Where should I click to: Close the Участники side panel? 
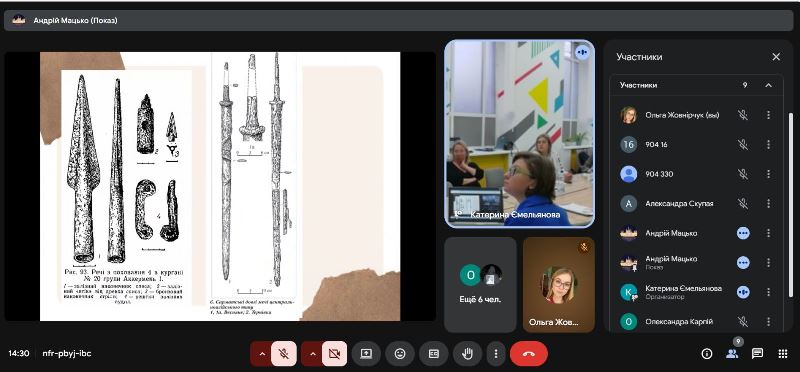[776, 57]
